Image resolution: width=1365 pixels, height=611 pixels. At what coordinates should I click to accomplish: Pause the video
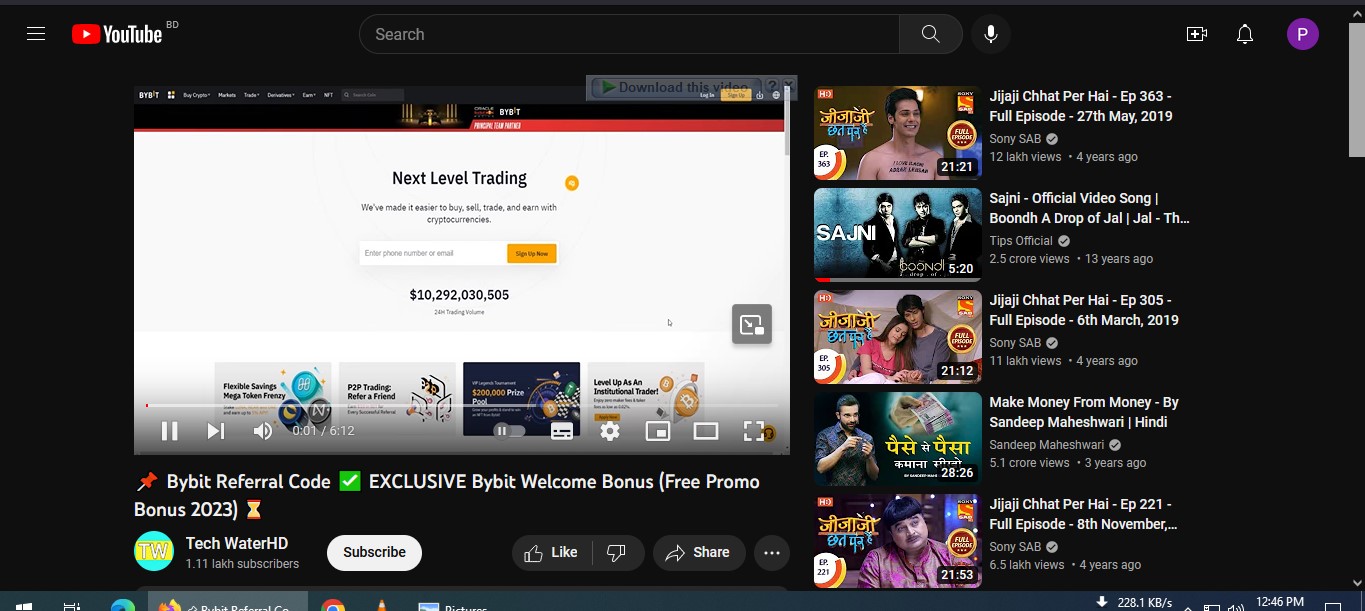170,431
